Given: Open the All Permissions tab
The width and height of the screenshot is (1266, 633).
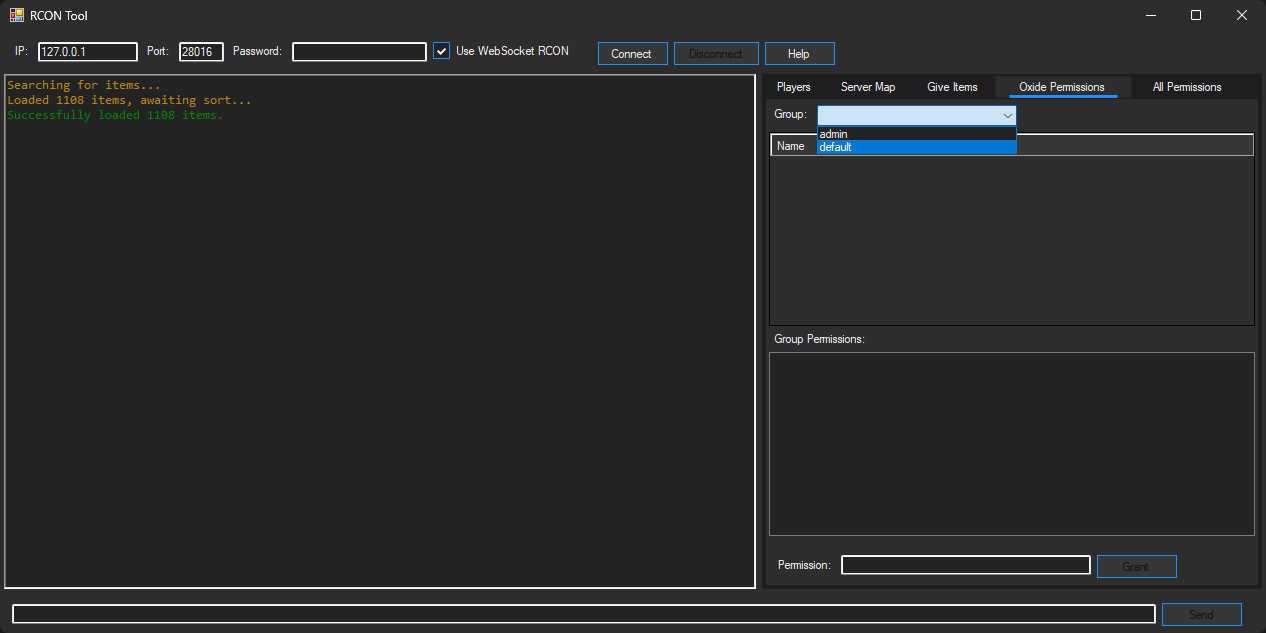Looking at the screenshot, I should pos(1186,87).
